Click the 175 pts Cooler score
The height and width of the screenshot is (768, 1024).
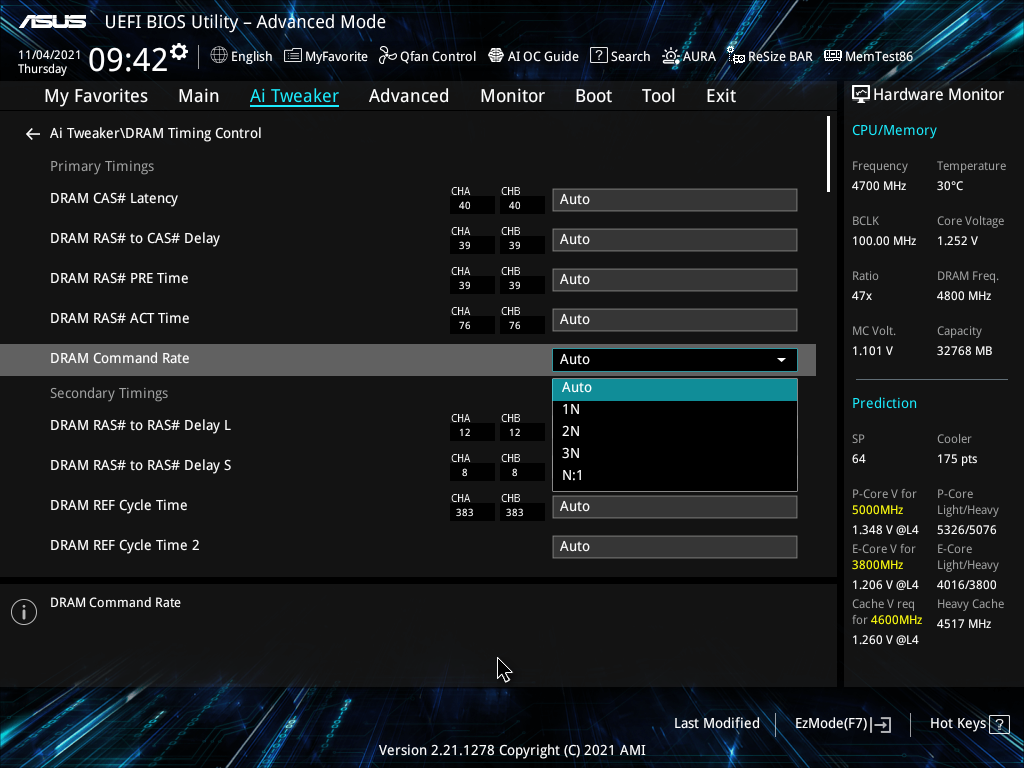(x=957, y=459)
